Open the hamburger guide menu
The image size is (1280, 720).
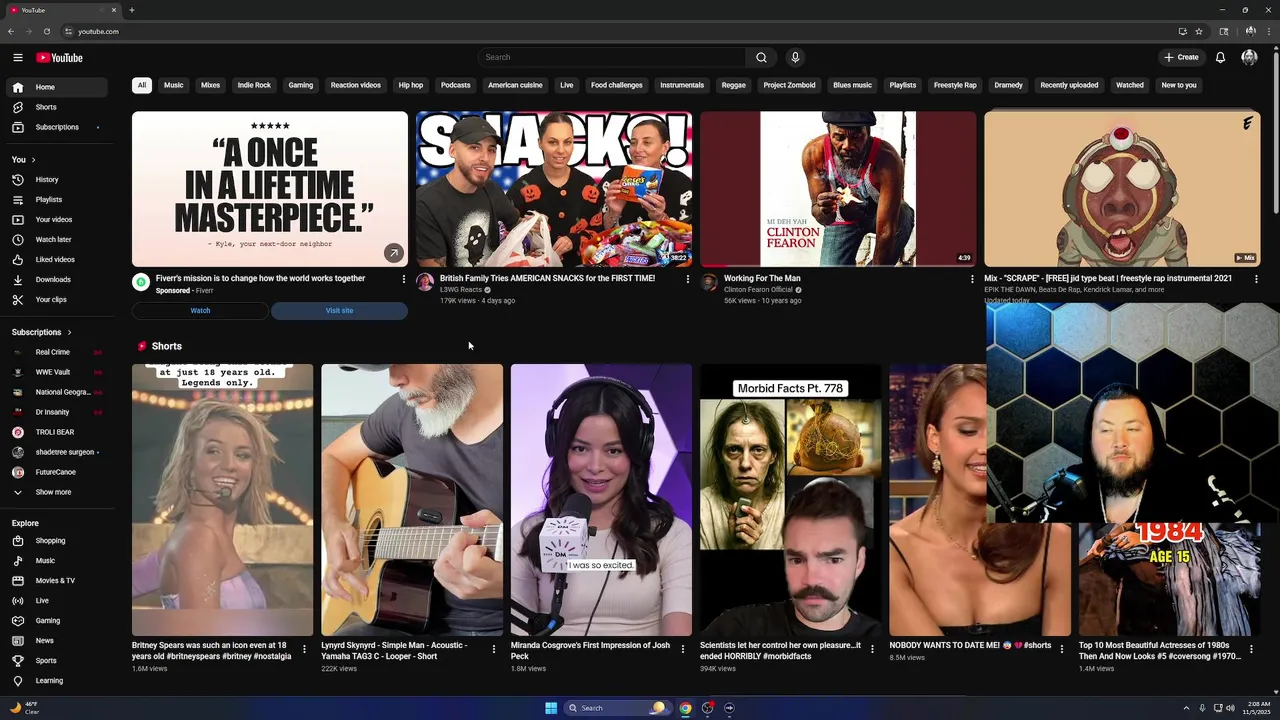click(17, 57)
